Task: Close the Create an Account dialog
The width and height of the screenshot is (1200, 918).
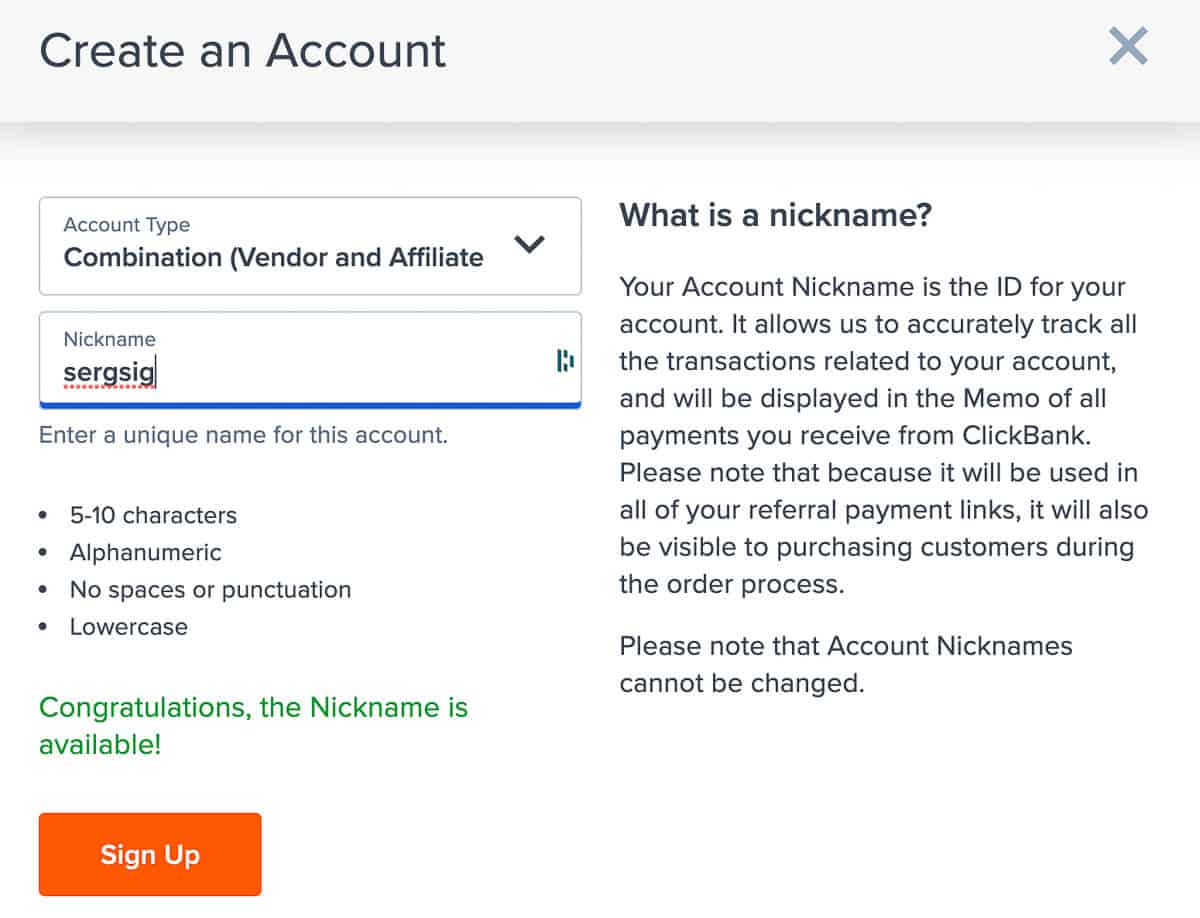Action: point(1128,46)
